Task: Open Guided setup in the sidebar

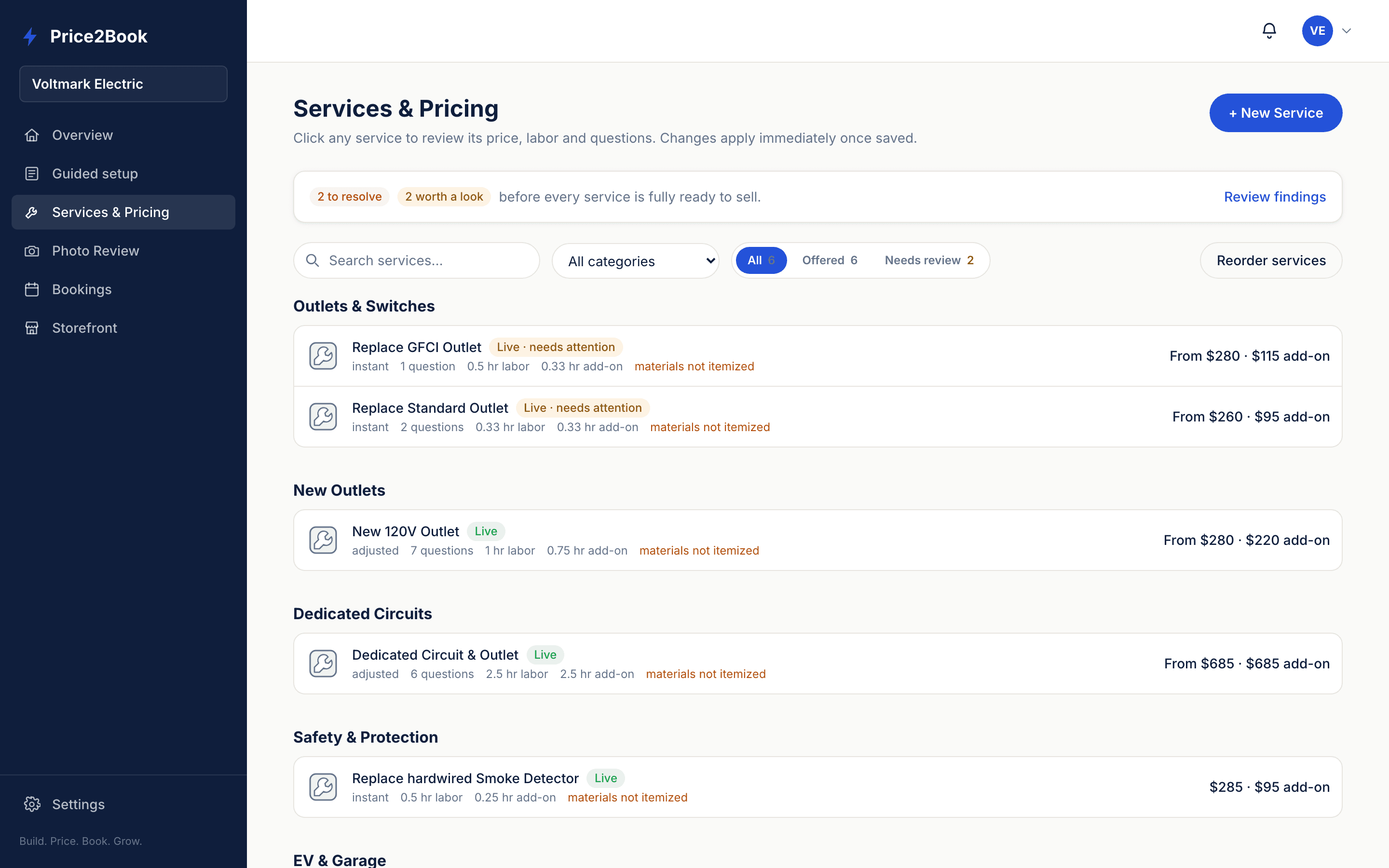Action: click(123, 174)
